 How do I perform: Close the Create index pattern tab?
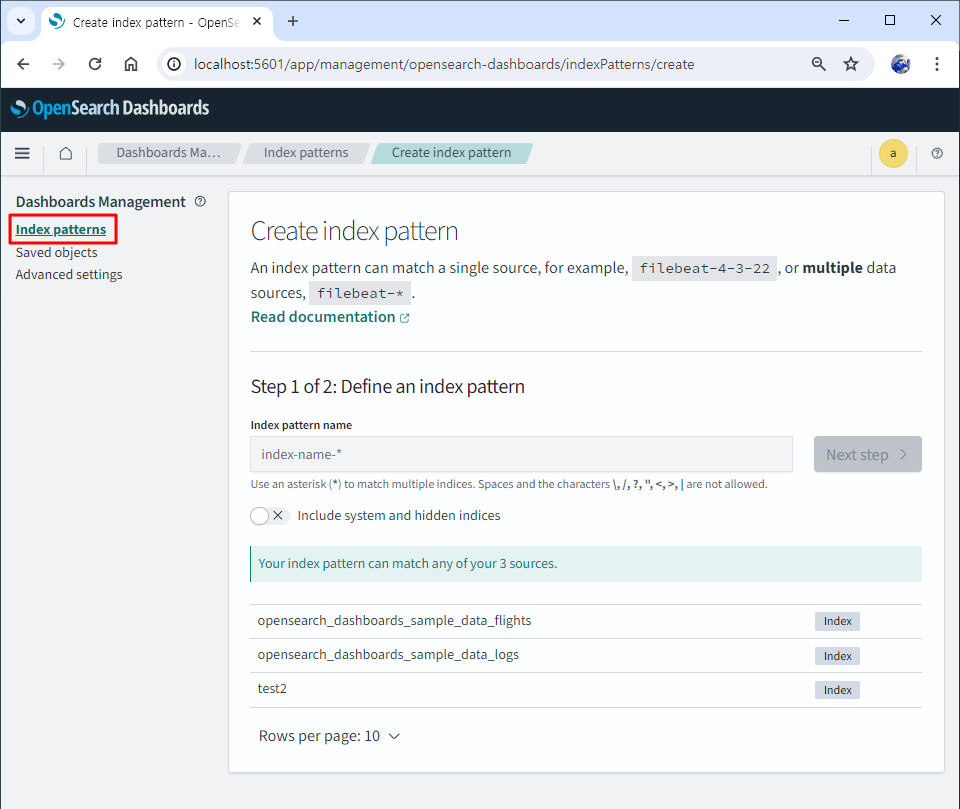click(257, 21)
